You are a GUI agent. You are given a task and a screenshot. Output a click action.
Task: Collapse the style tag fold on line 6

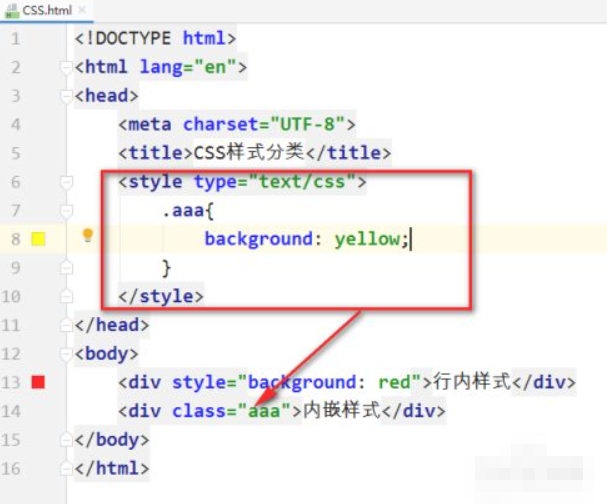coord(66,182)
